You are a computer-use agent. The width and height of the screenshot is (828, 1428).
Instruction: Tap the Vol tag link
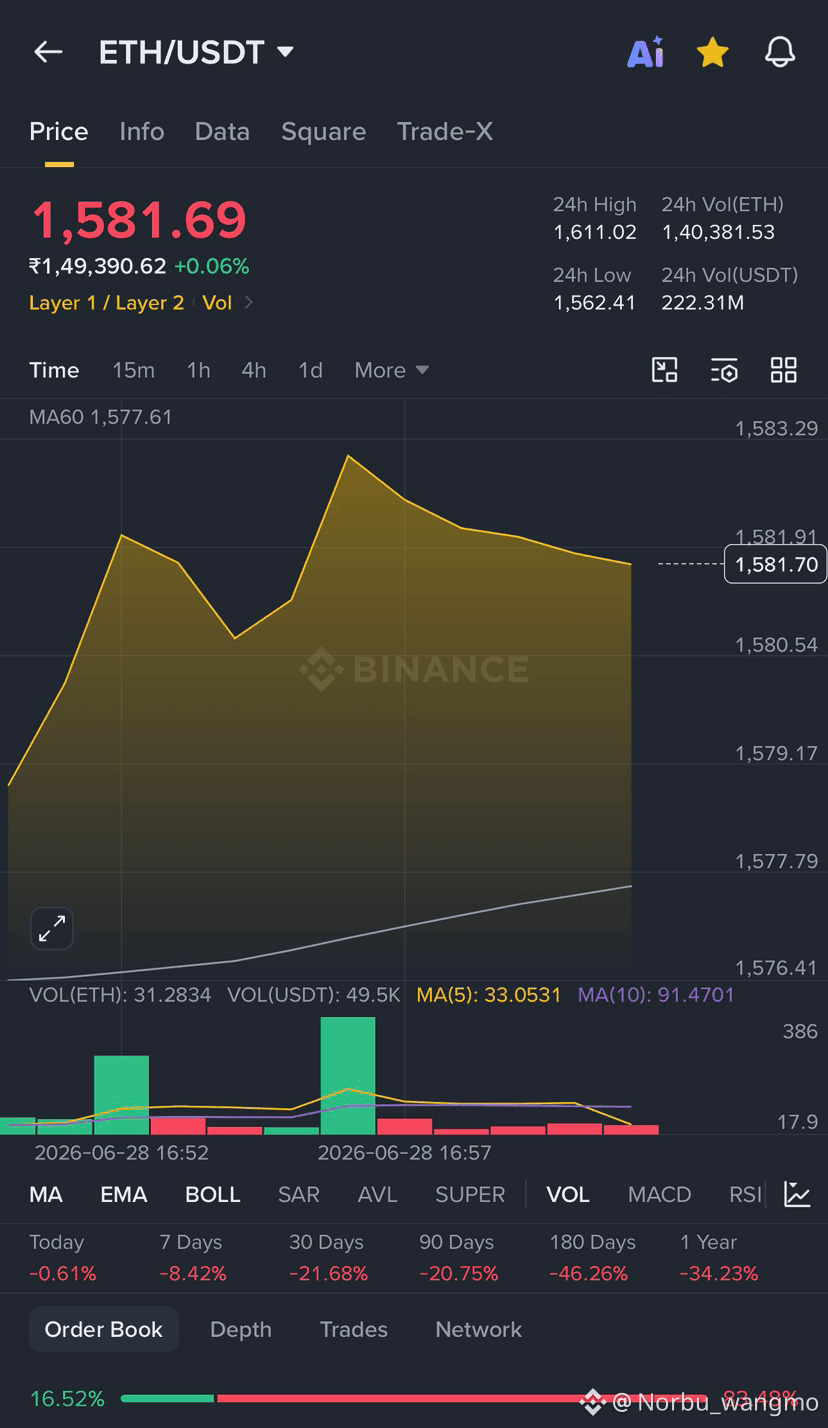coord(217,302)
